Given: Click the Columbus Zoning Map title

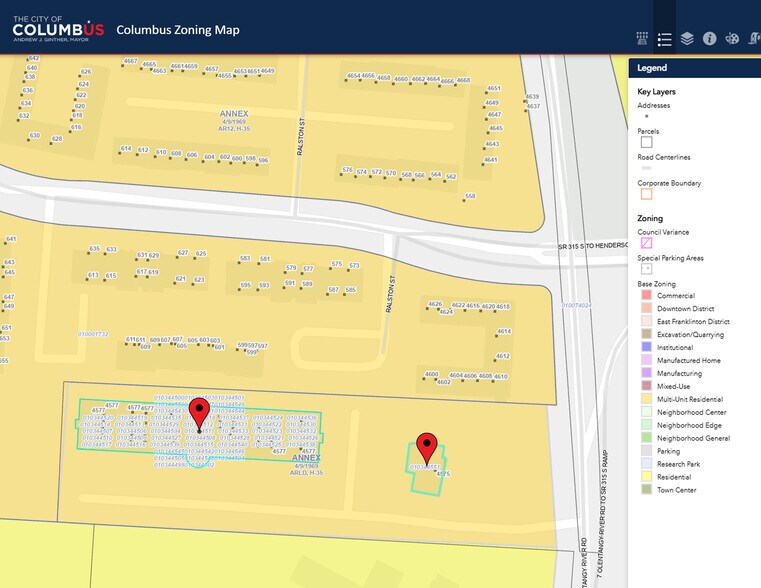Looking at the screenshot, I should pos(178,30).
